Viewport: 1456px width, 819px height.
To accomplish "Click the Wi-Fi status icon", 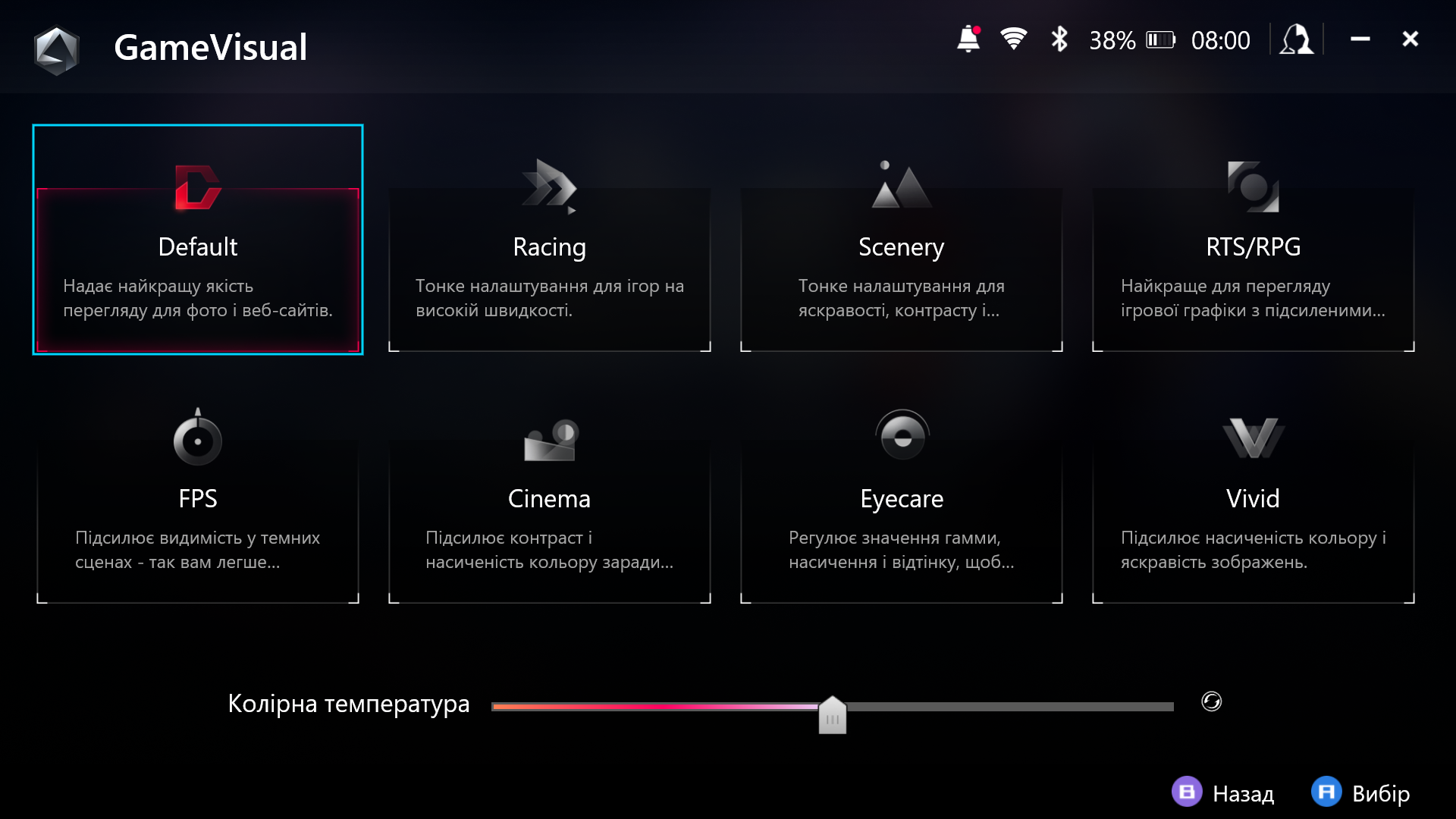I will coord(1013,39).
